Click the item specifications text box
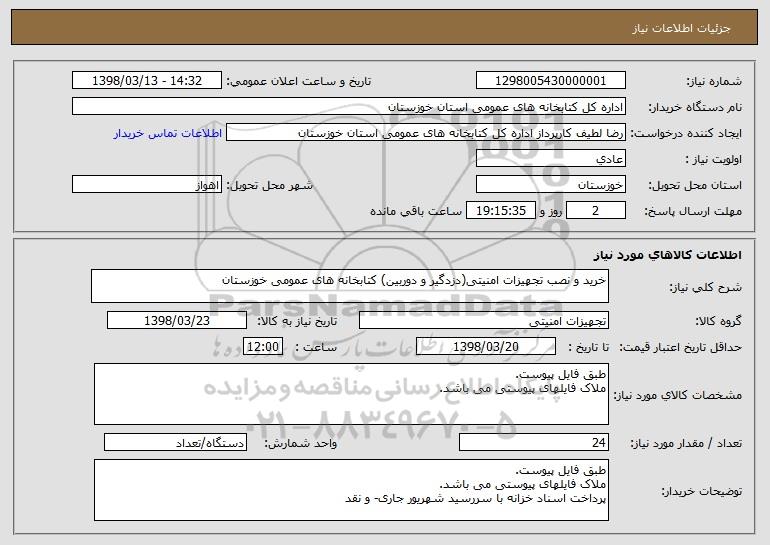Image resolution: width=770 pixels, height=545 pixels. coord(351,394)
